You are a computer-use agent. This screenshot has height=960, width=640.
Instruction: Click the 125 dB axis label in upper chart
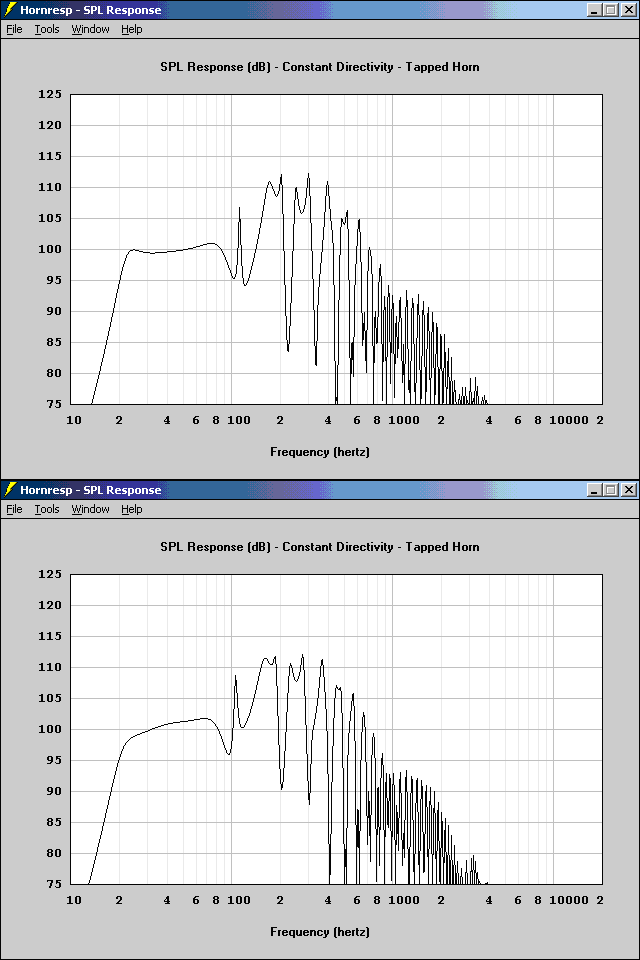[x=50, y=94]
